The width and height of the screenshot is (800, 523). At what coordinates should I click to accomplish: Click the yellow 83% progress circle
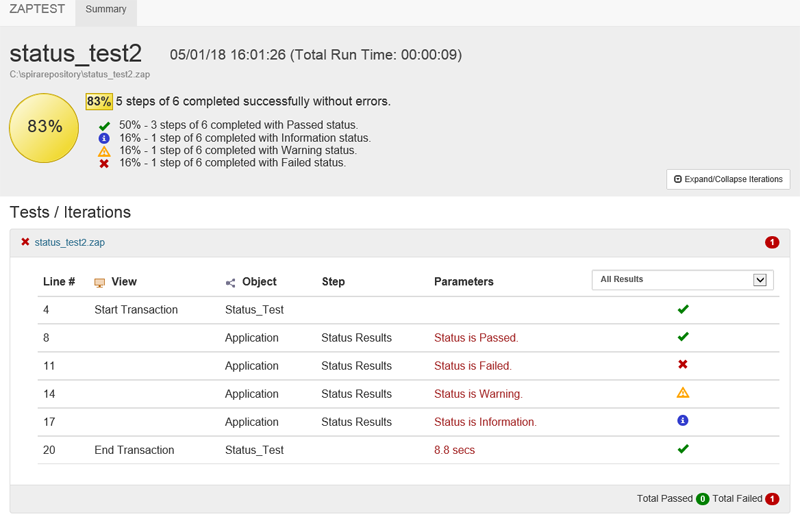coord(44,127)
